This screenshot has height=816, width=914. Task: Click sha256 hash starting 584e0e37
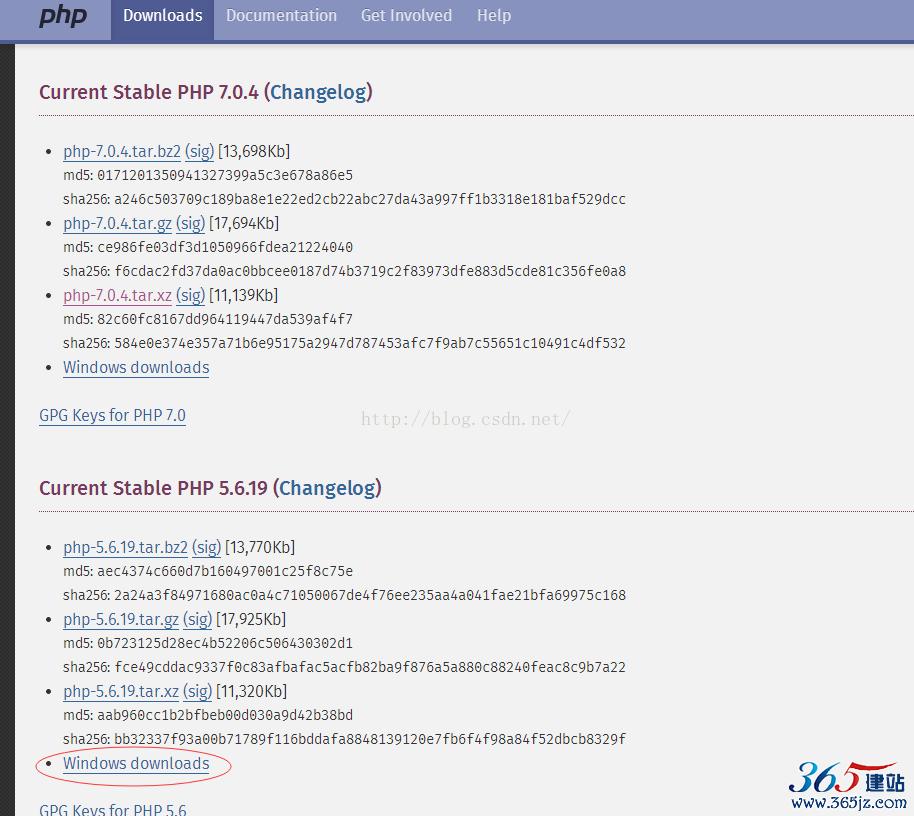click(x=370, y=343)
